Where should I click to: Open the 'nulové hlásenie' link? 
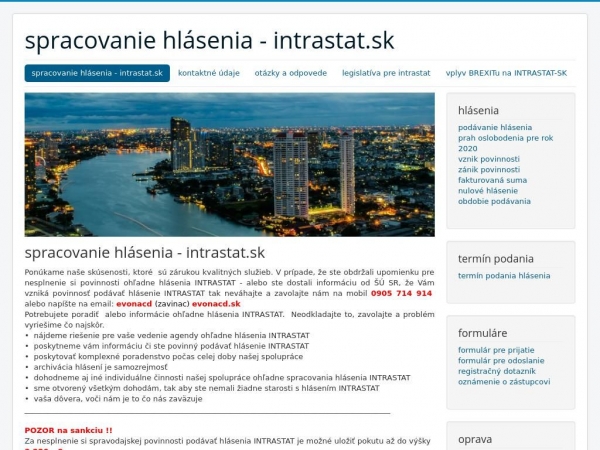[x=488, y=191]
